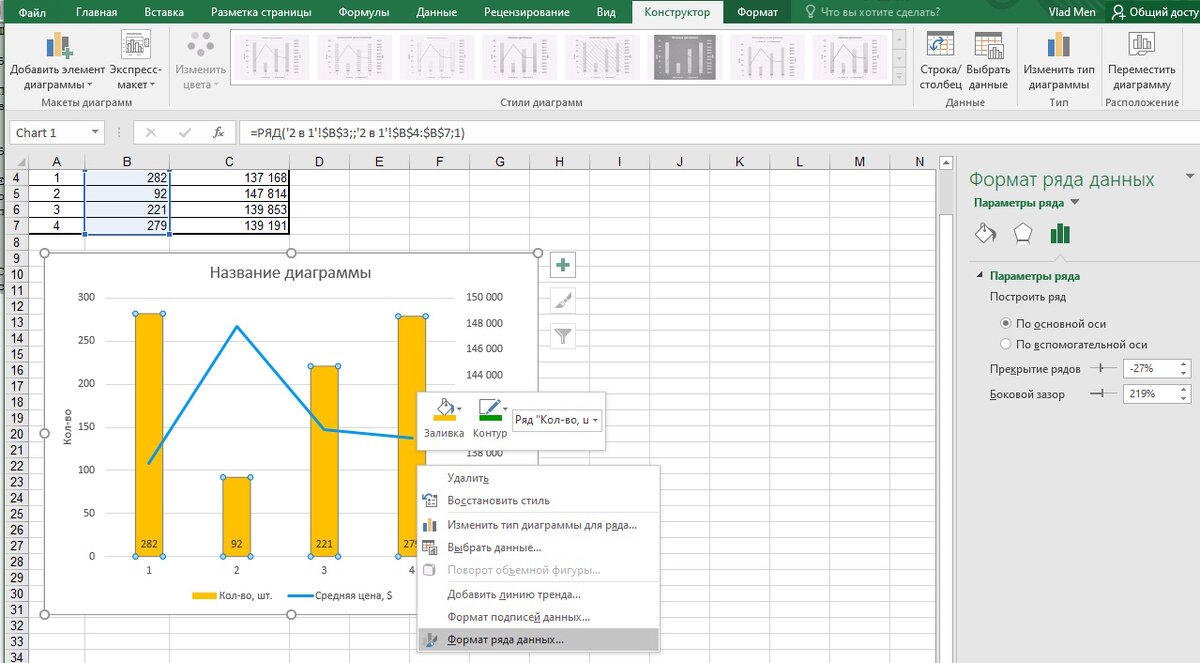Click Select Data icon (Выбрать данные) in ribbon

click(988, 45)
